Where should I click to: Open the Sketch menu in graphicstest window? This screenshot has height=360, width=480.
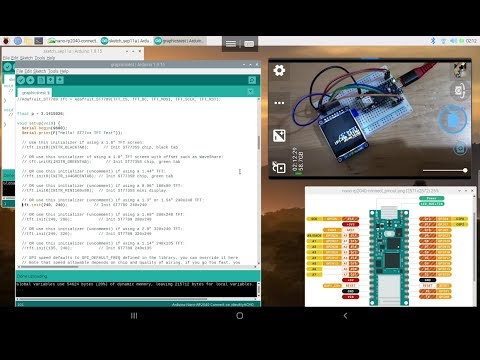40,71
